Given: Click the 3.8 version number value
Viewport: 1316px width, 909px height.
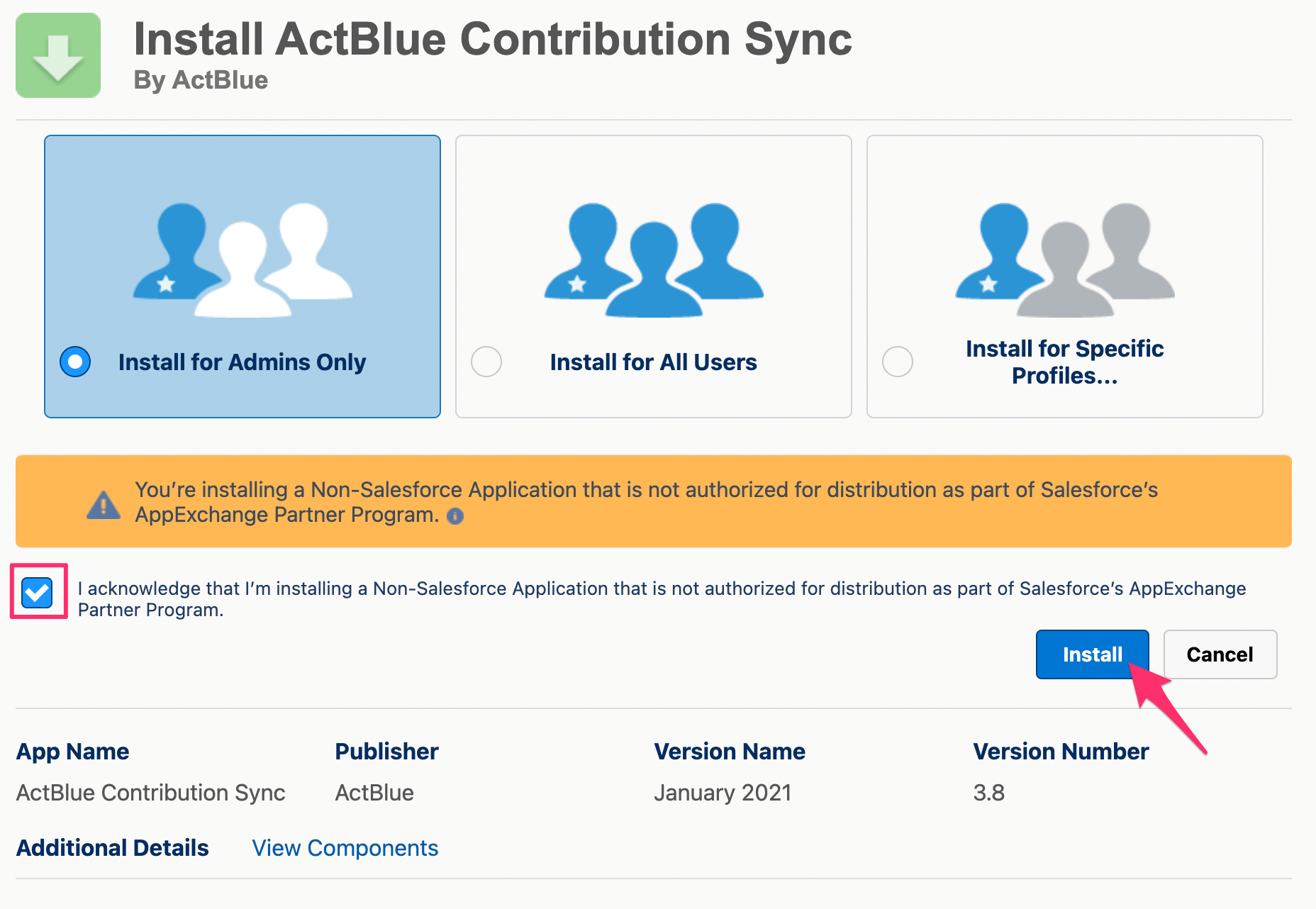Looking at the screenshot, I should click(x=989, y=793).
